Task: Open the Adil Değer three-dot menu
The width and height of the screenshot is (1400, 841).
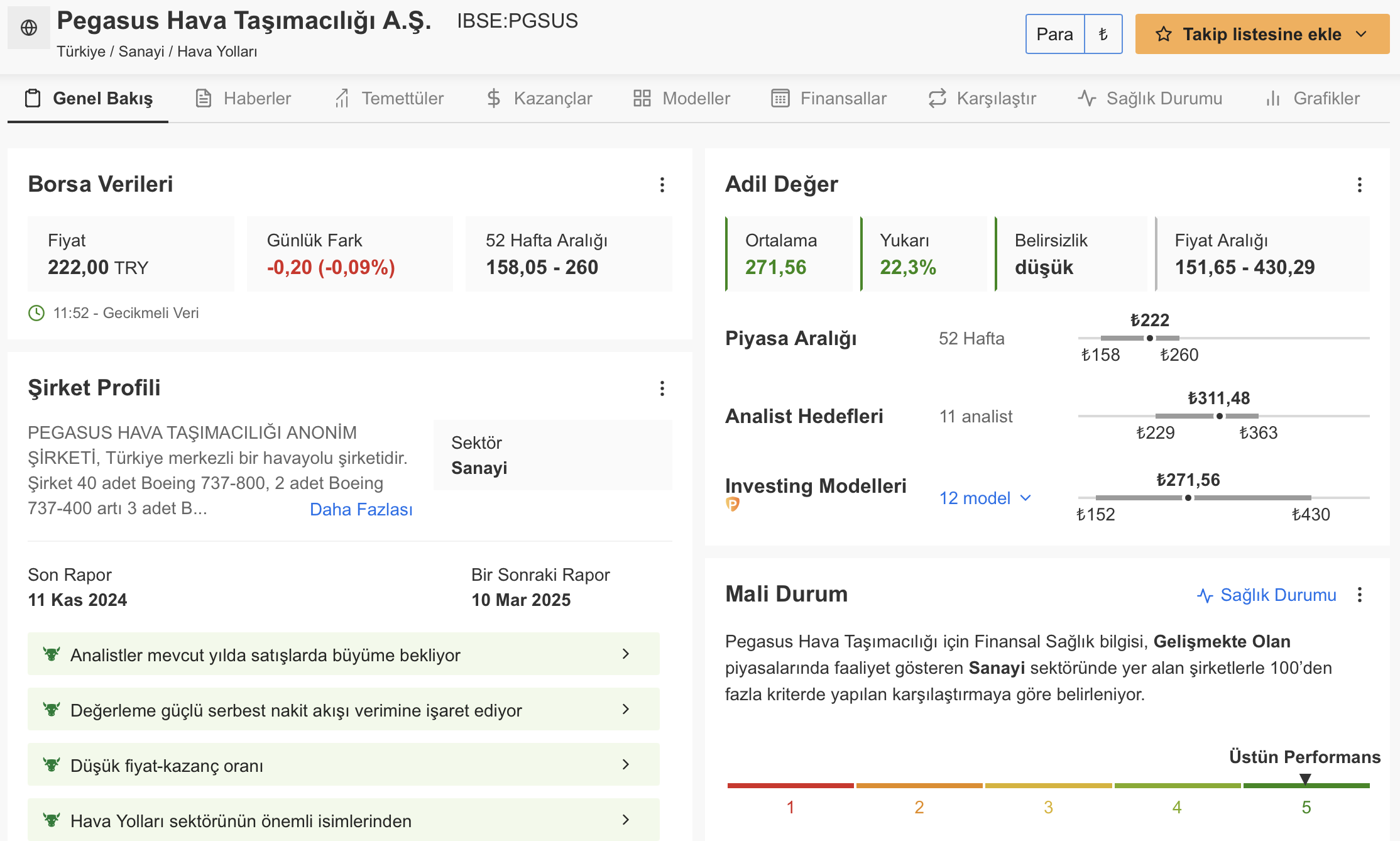Action: point(1360,185)
